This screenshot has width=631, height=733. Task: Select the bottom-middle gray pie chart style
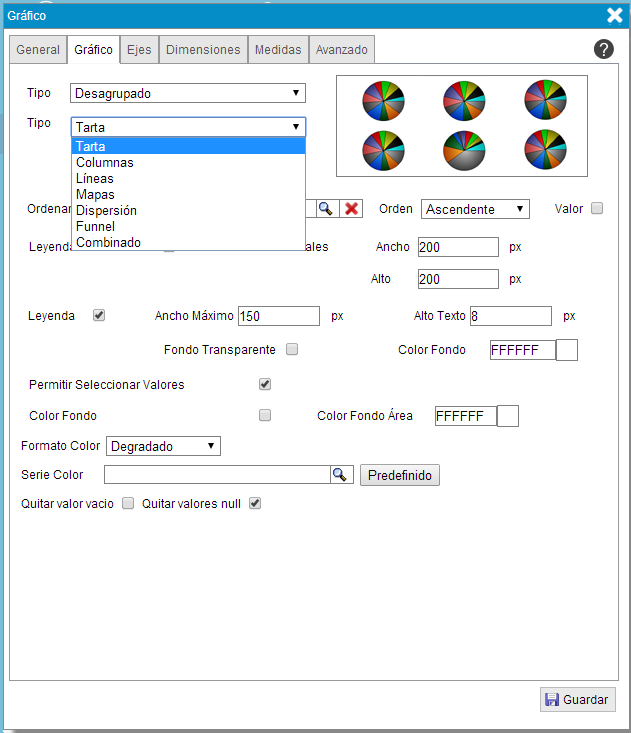pyautogui.click(x=464, y=150)
